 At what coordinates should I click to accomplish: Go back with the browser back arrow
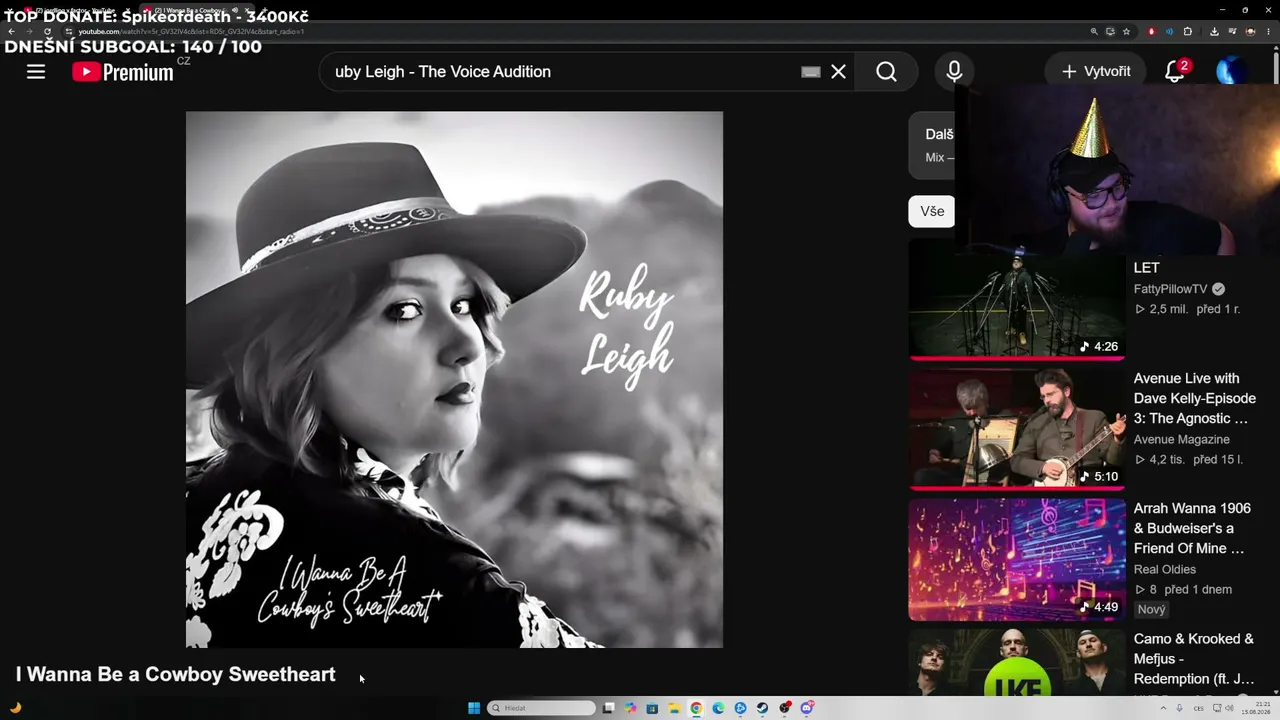click(x=11, y=31)
